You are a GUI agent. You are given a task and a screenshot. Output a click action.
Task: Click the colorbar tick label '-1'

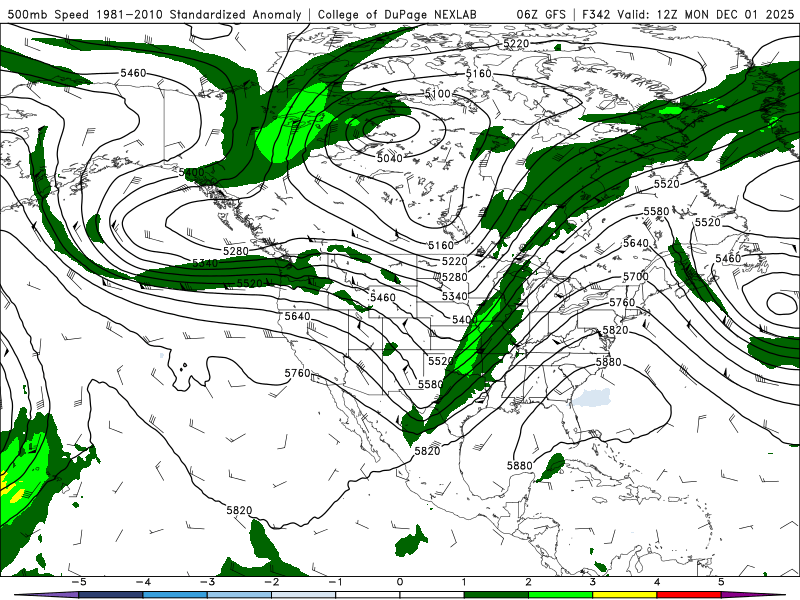pyautogui.click(x=335, y=582)
